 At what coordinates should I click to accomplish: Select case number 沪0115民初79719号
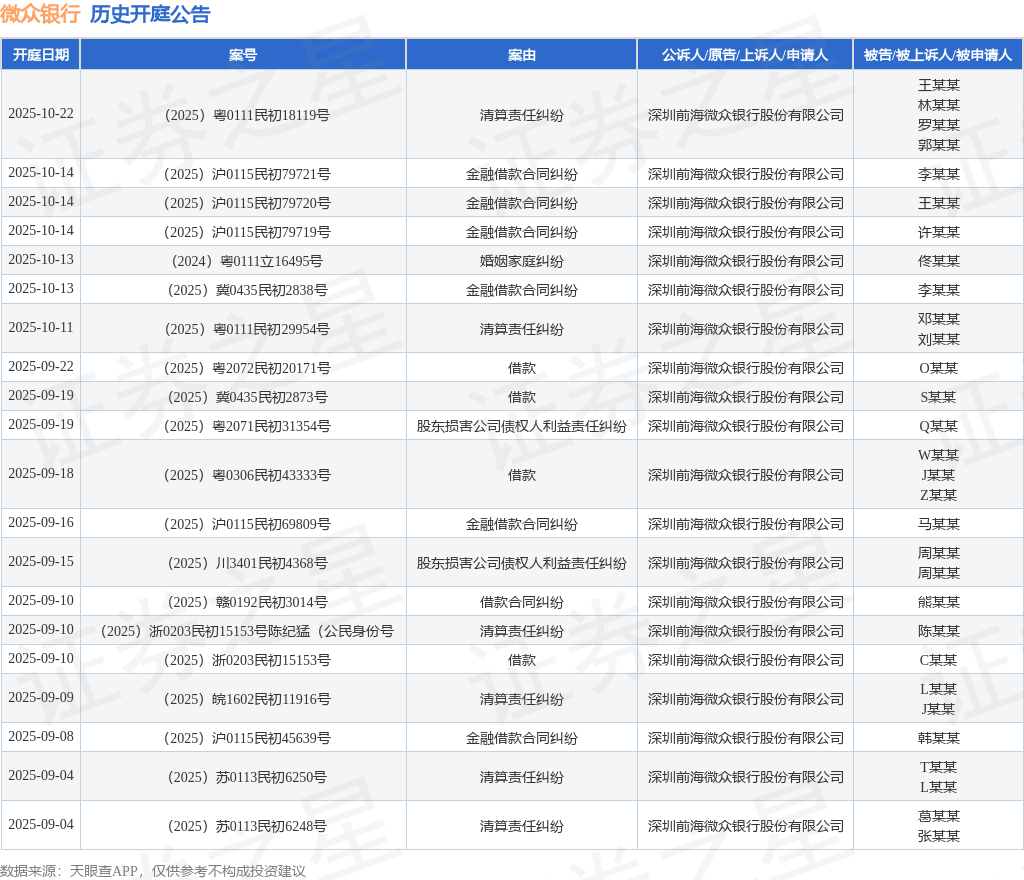click(x=247, y=232)
